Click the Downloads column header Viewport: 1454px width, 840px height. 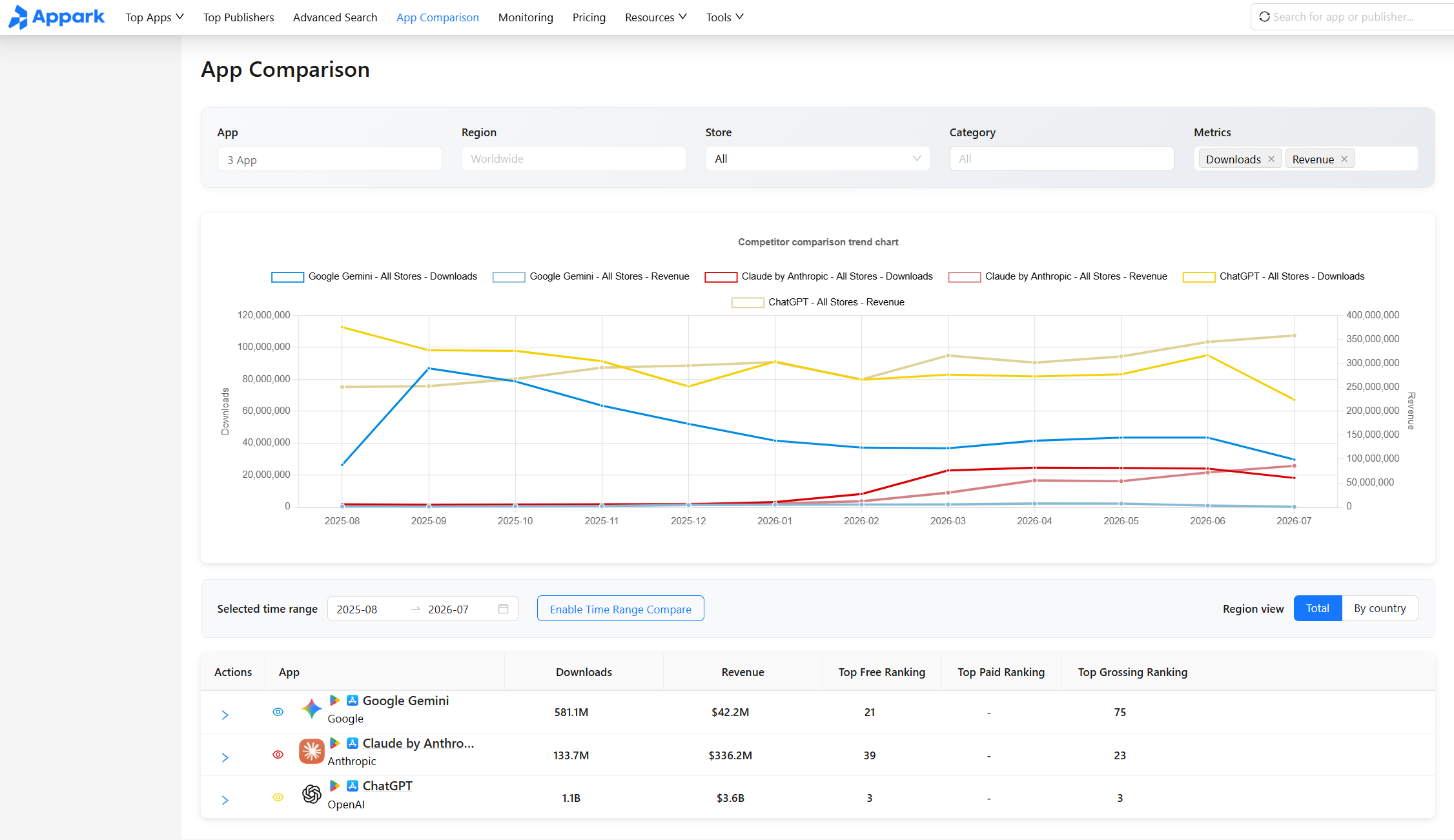pos(584,672)
